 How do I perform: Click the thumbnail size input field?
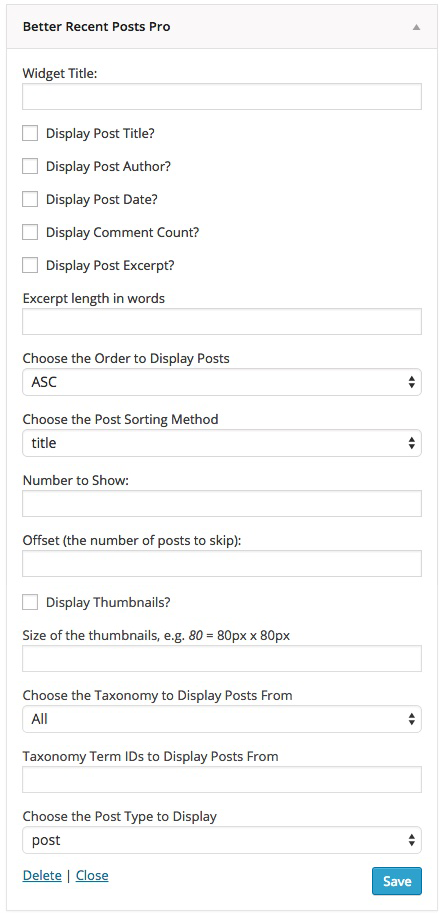(221, 659)
